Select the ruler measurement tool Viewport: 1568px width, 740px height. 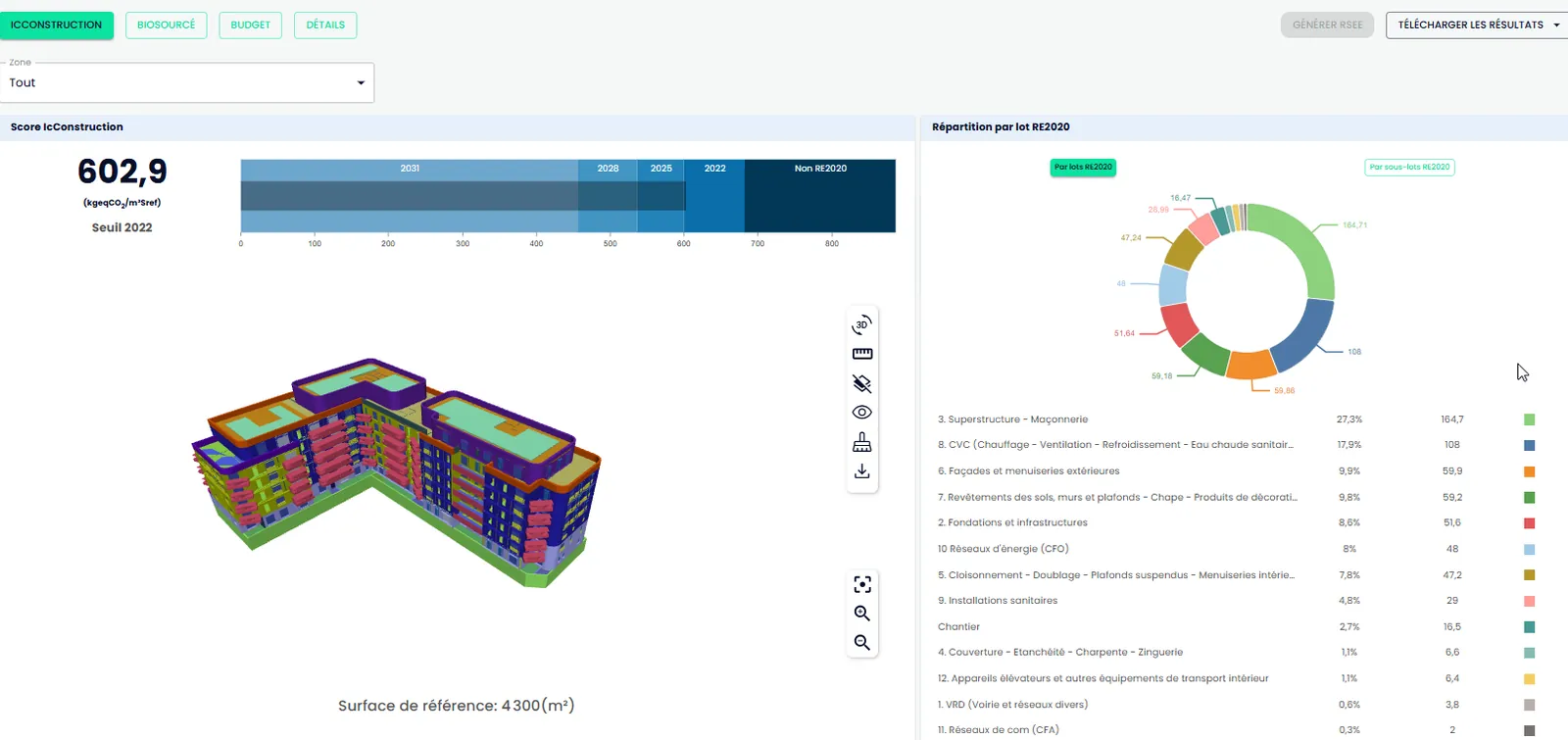pyautogui.click(x=862, y=354)
